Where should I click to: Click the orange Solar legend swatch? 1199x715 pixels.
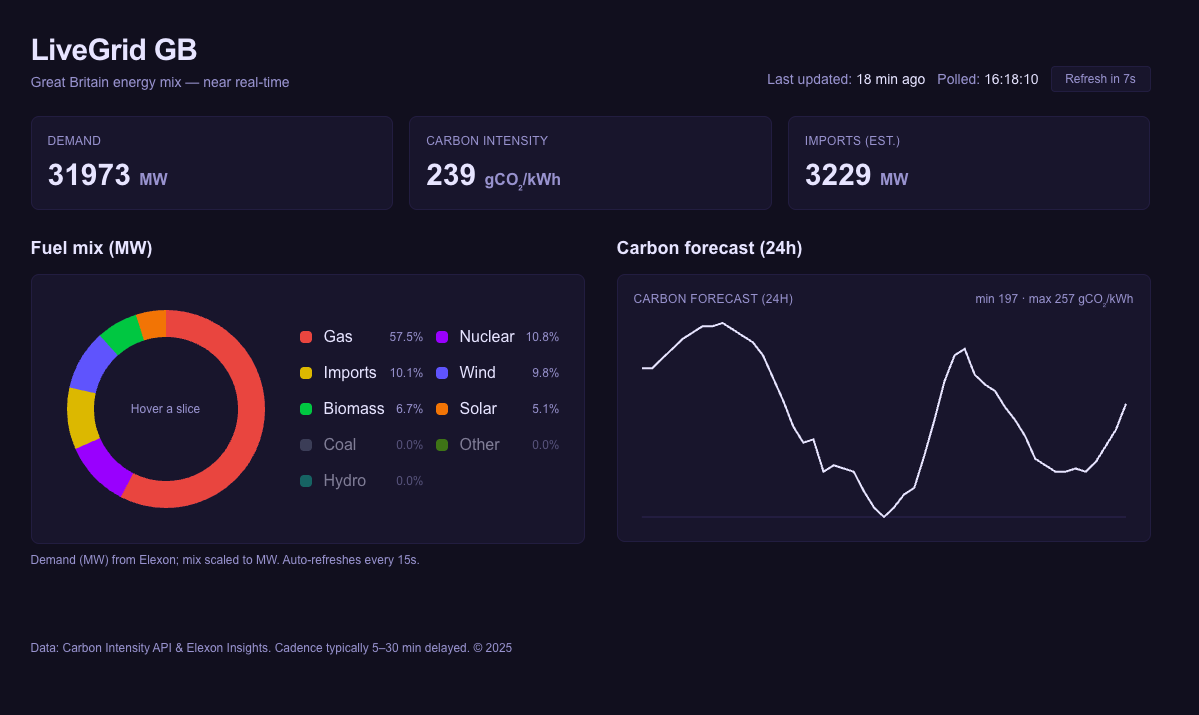(442, 409)
